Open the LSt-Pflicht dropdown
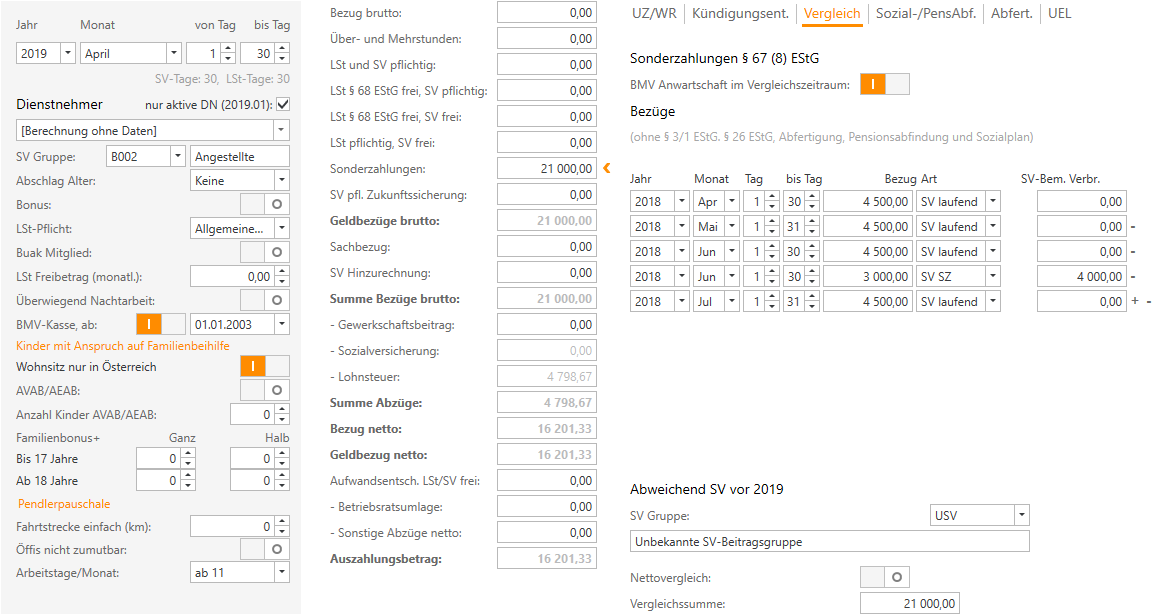The width and height of the screenshot is (1156, 615). tap(282, 229)
